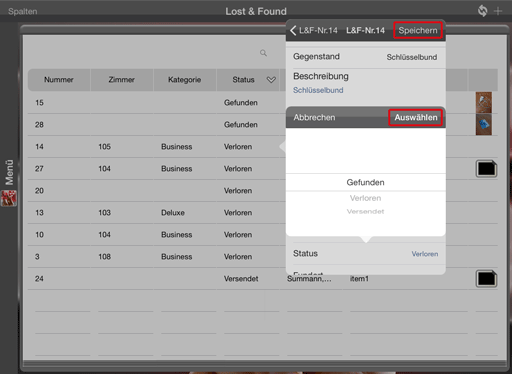Click the Beschreibung label
This screenshot has height=374, width=512.
(x=321, y=76)
